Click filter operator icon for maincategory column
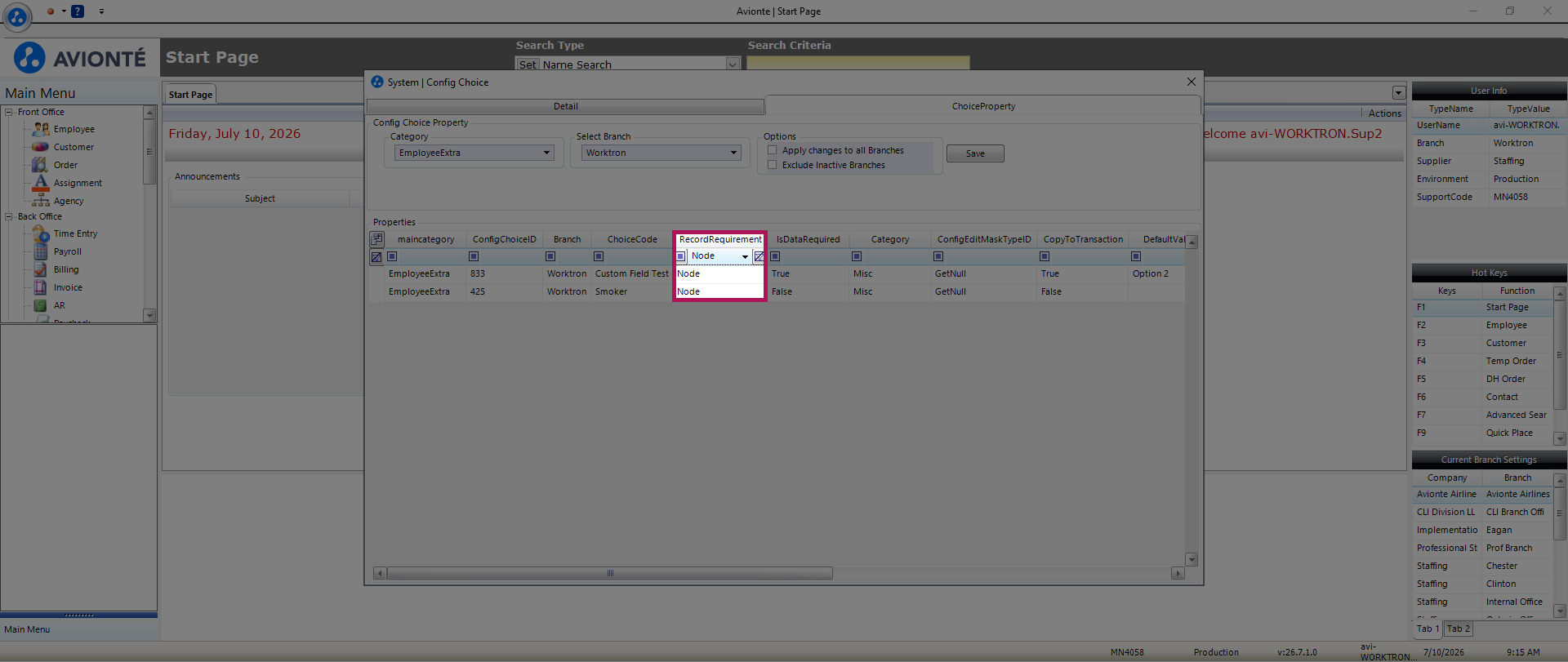1568x662 pixels. click(392, 256)
